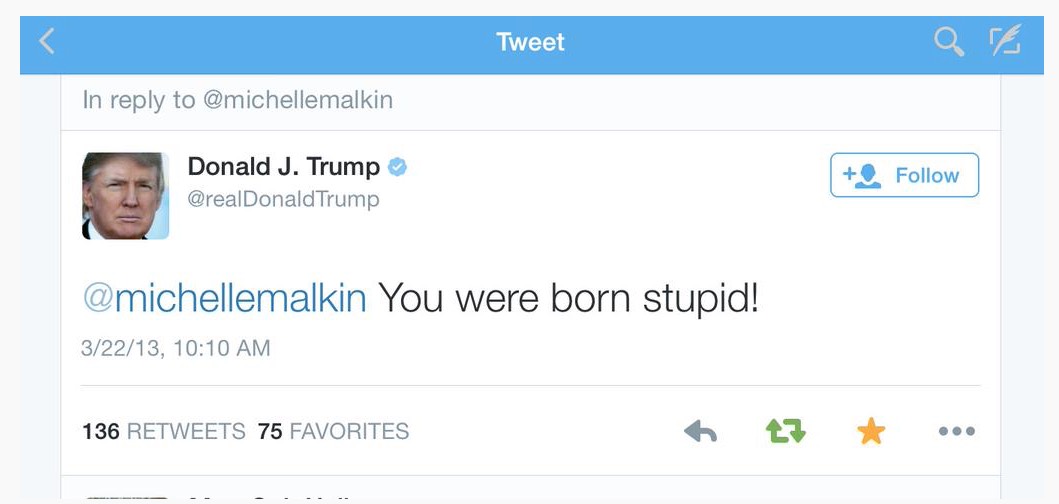Screen dimensions: 1059x504
Task: Open search with the magnifier icon
Action: (948, 42)
